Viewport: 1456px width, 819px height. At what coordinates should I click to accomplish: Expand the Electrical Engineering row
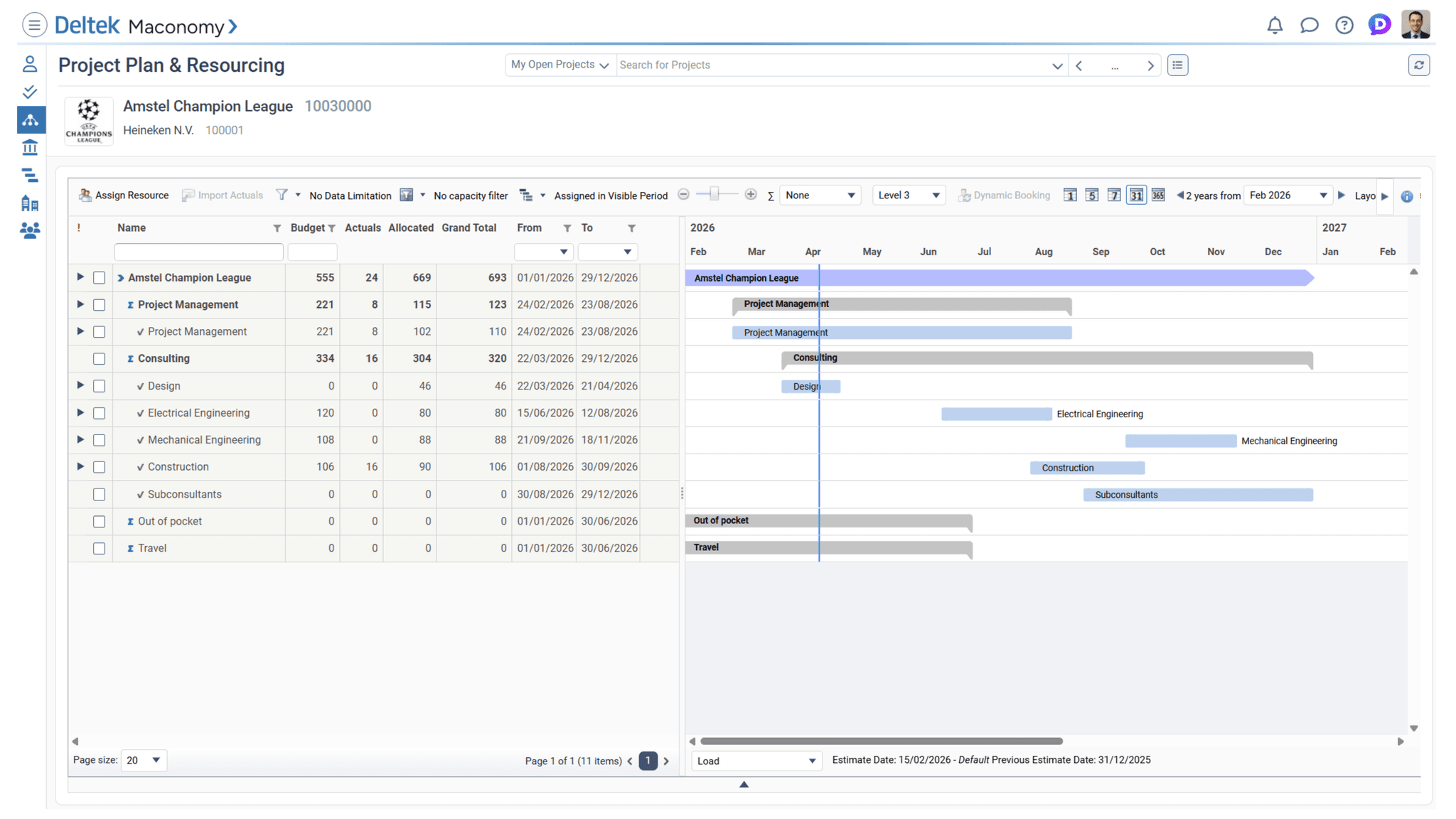point(80,412)
